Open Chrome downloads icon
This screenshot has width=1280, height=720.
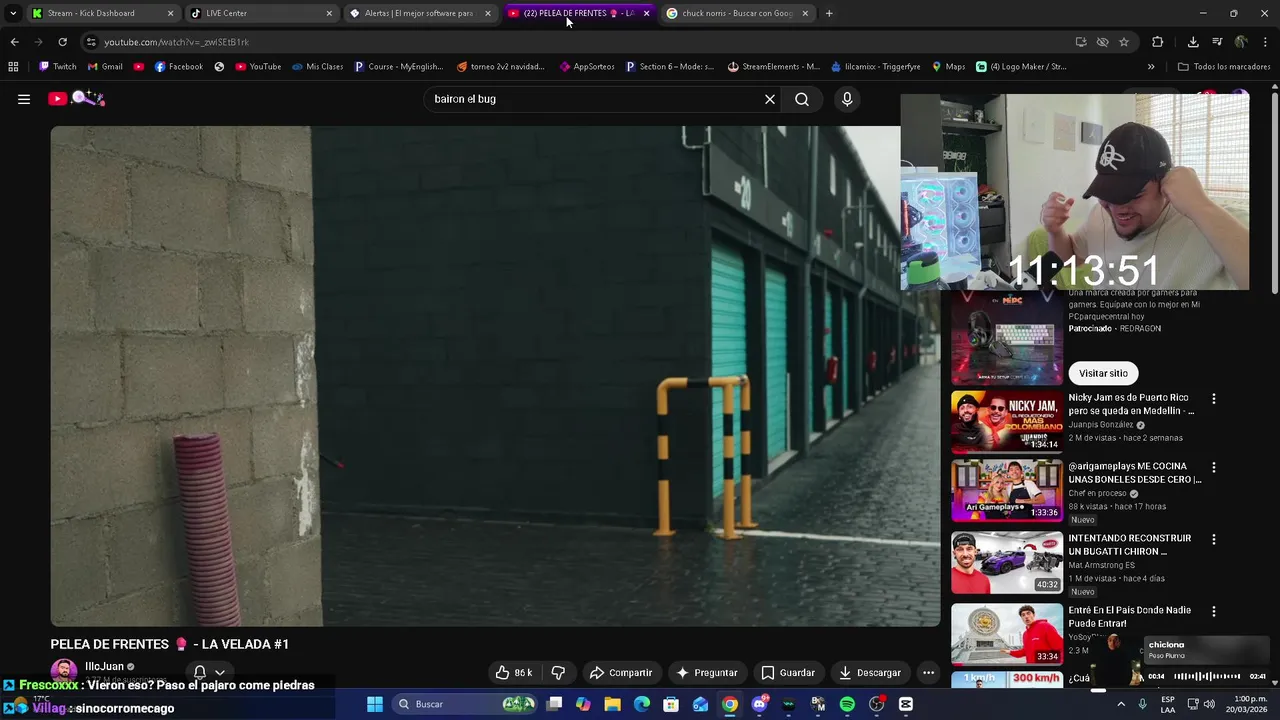point(1193,42)
